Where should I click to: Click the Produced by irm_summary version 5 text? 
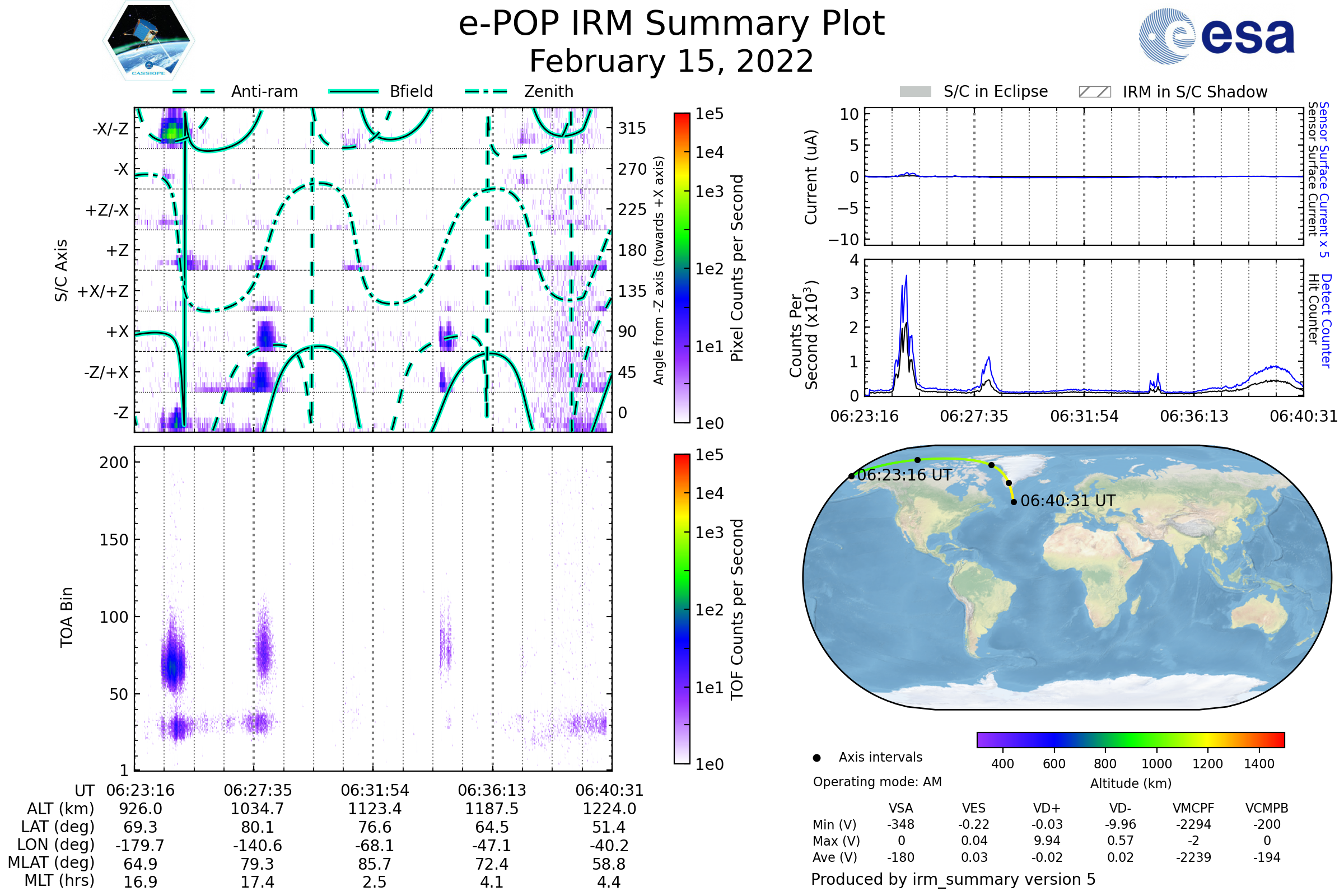click(x=953, y=879)
